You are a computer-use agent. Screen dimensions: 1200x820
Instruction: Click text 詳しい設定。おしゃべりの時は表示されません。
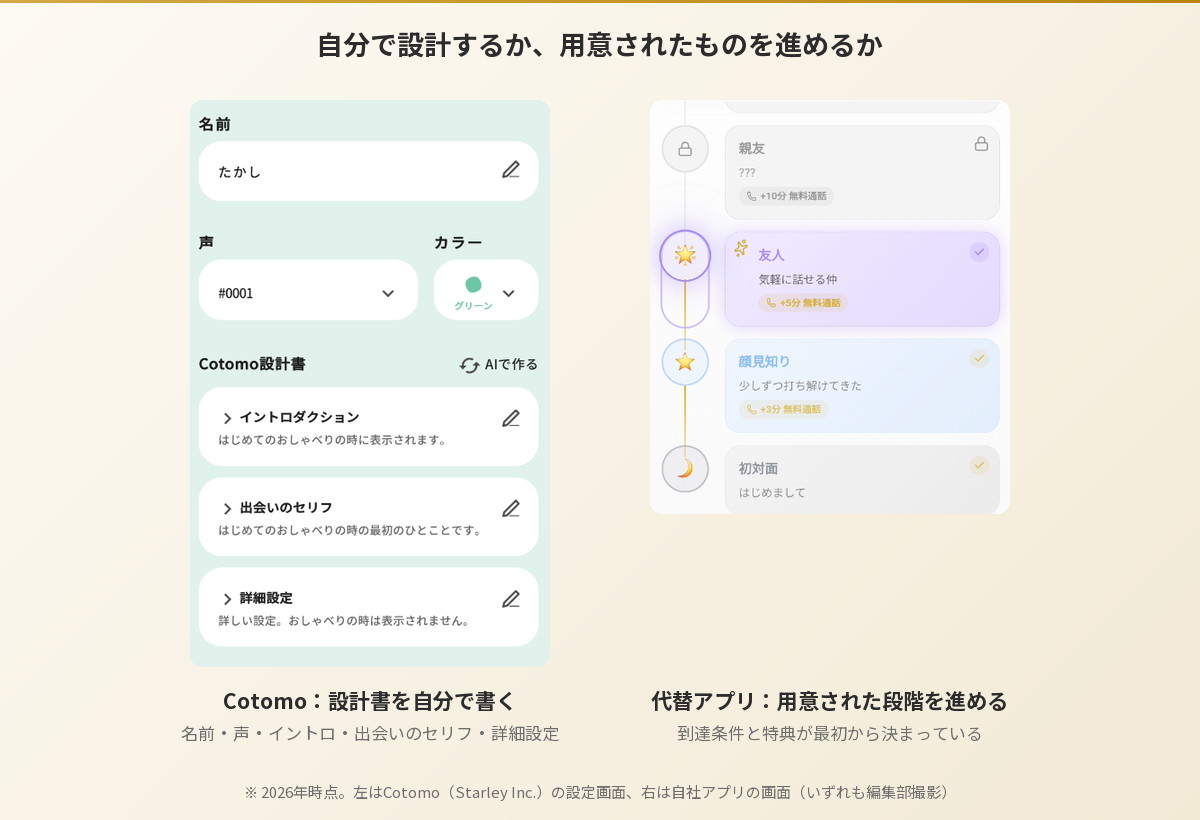coord(346,620)
